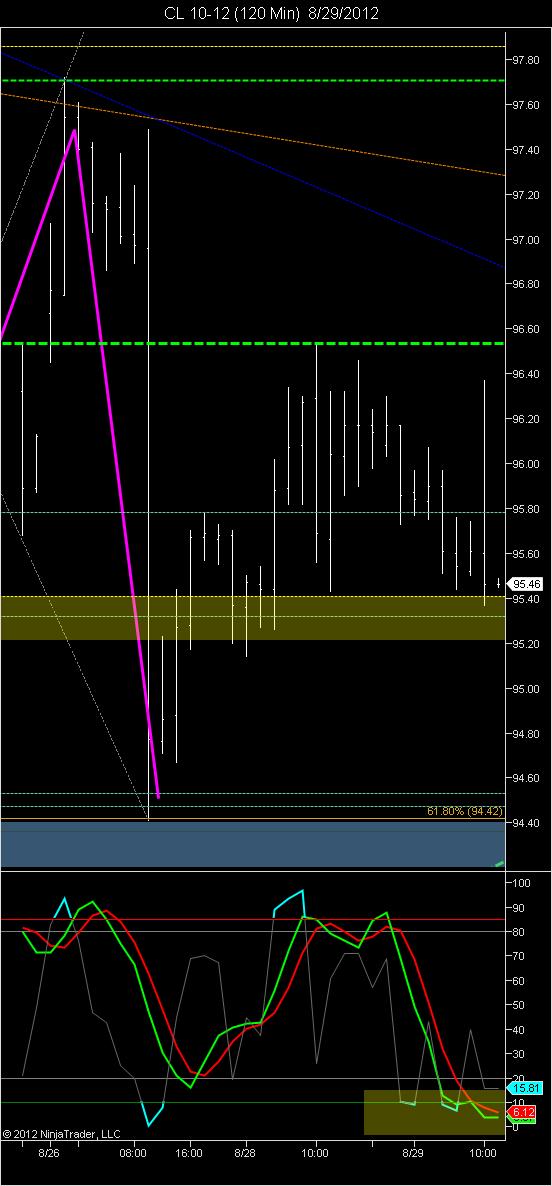Viewport: 552px width, 1186px height.
Task: Click the 96.60 price axis label
Action: 526,329
